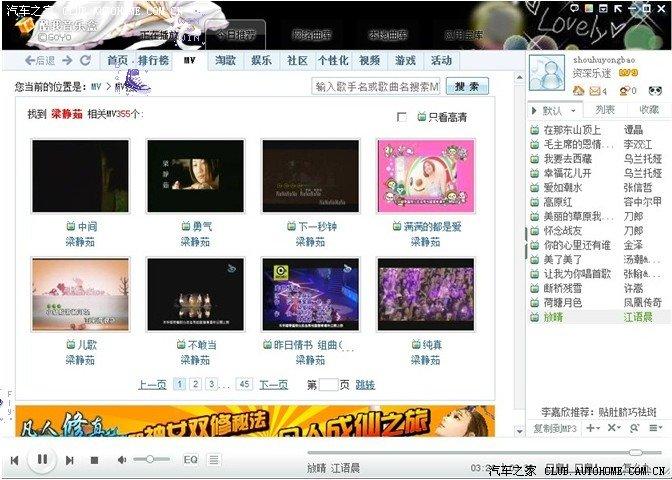Viewport: 672px width, 480px height.
Task: Focus the page number input box
Action: pyautogui.click(x=329, y=384)
